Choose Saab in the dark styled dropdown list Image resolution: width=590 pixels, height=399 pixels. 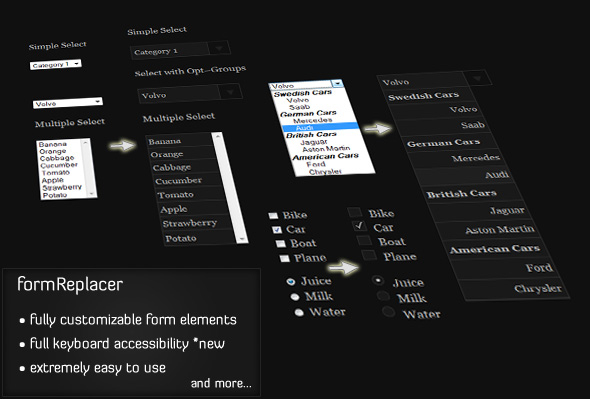(443, 126)
